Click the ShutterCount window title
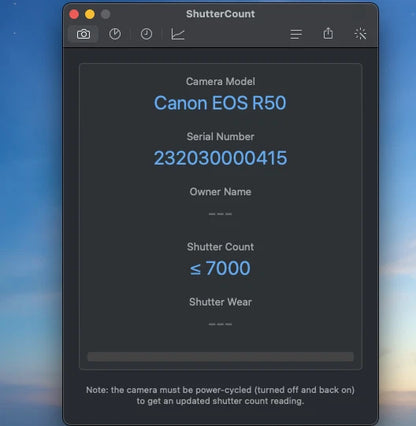 click(220, 14)
